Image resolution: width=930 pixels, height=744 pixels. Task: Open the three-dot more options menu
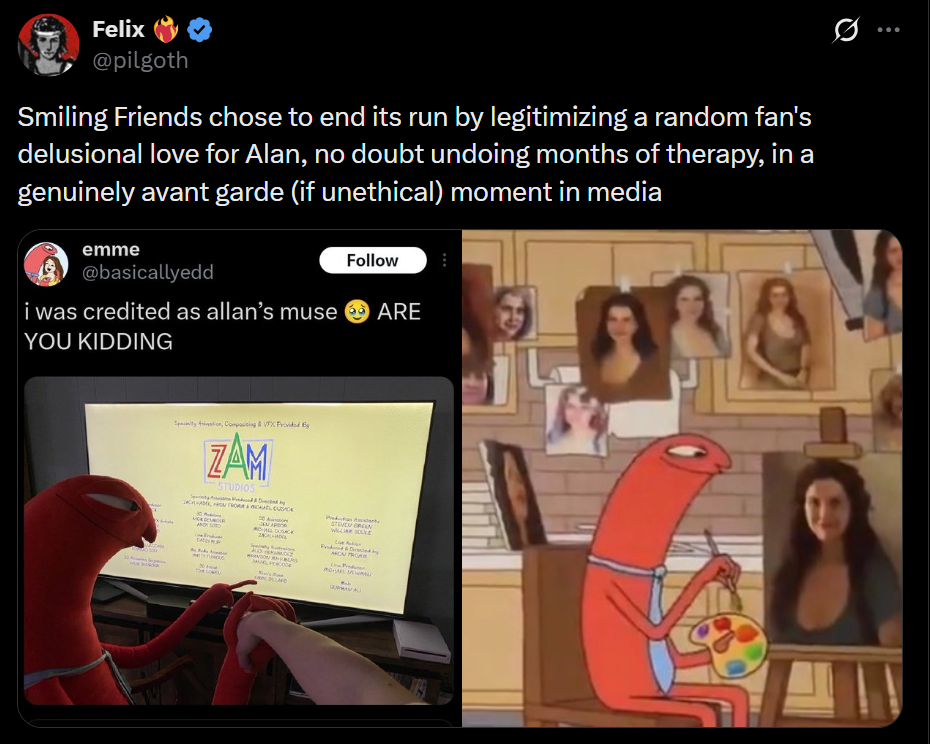[888, 30]
